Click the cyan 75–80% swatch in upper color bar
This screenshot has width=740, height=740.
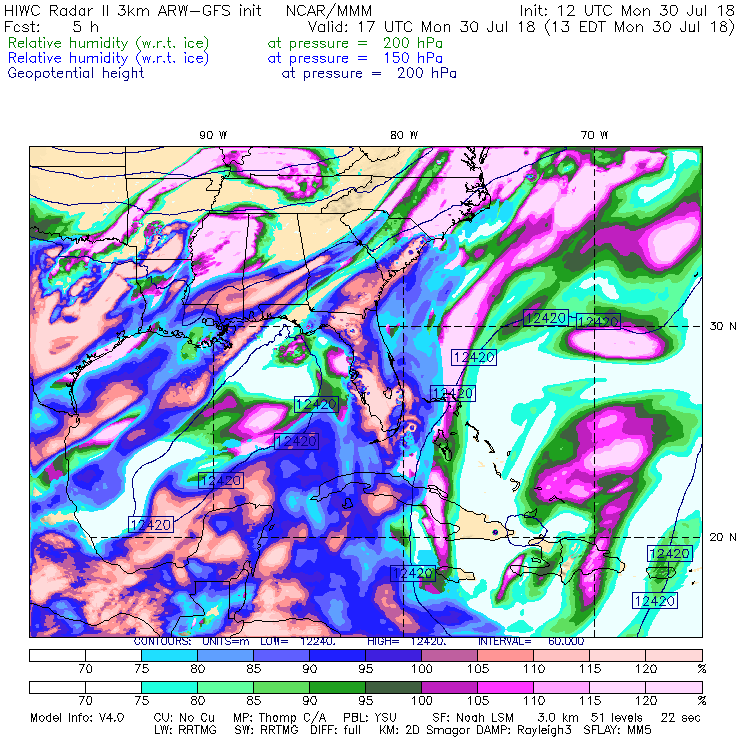point(169,655)
